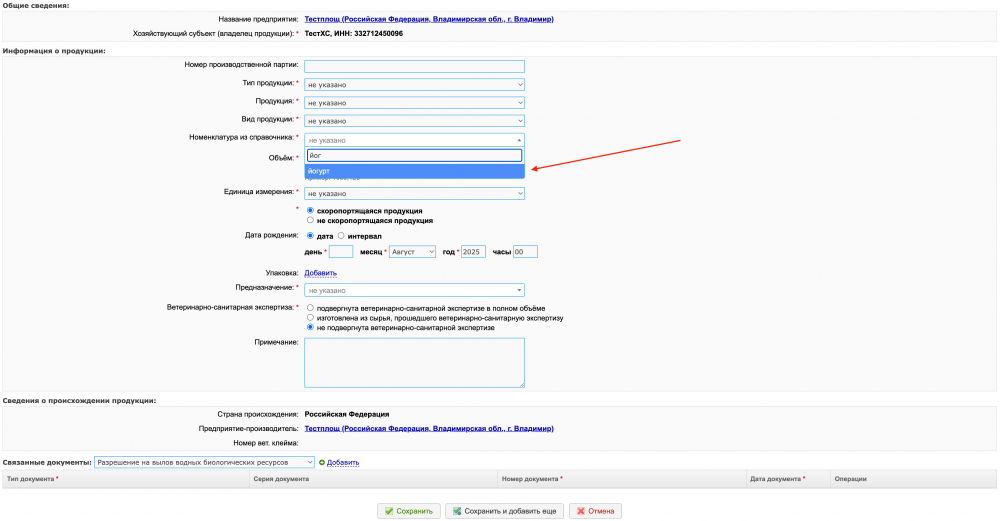Click Сохранить и добавить еще button
The height and width of the screenshot is (521, 1000).
(x=504, y=511)
